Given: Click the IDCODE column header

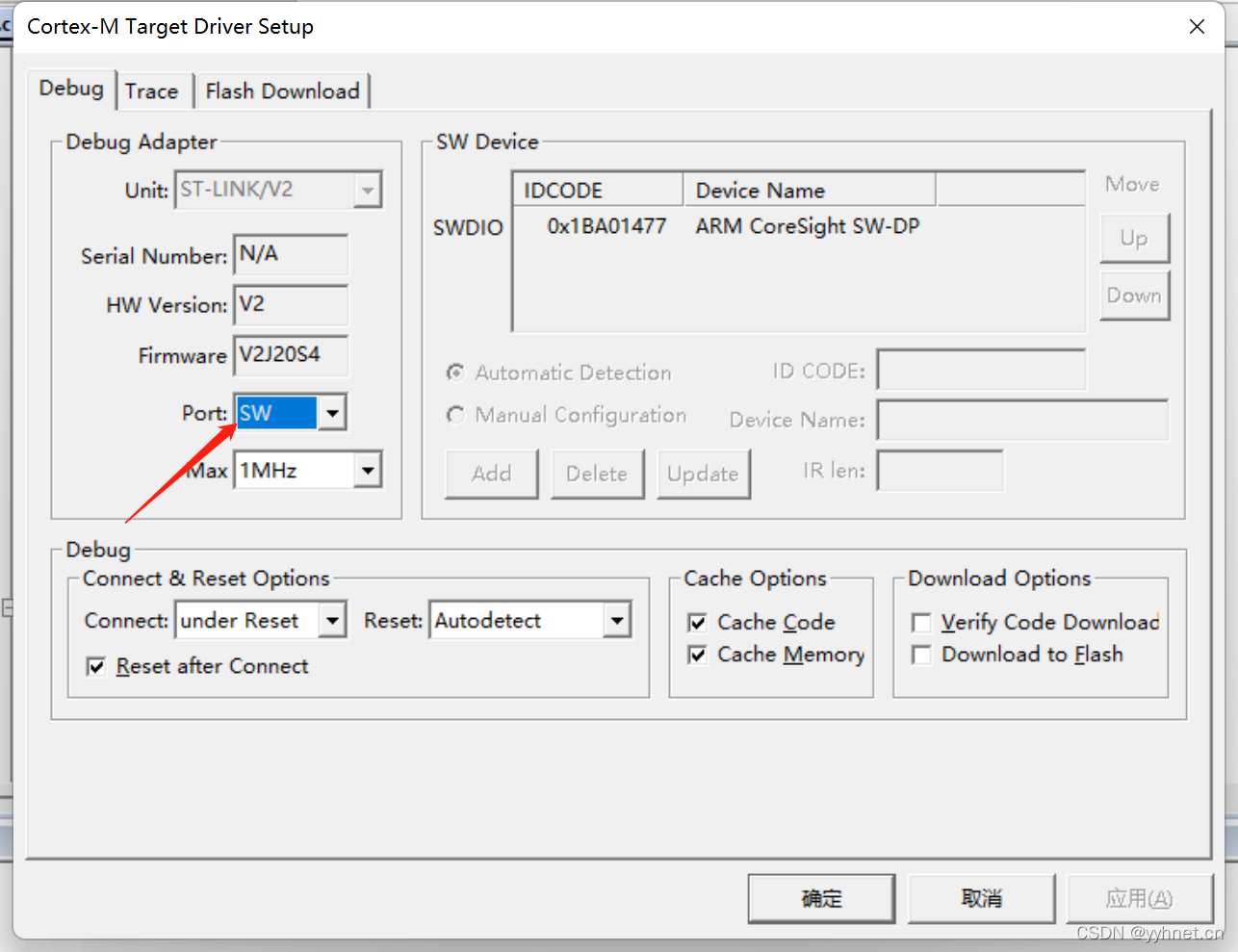Looking at the screenshot, I should coord(598,190).
